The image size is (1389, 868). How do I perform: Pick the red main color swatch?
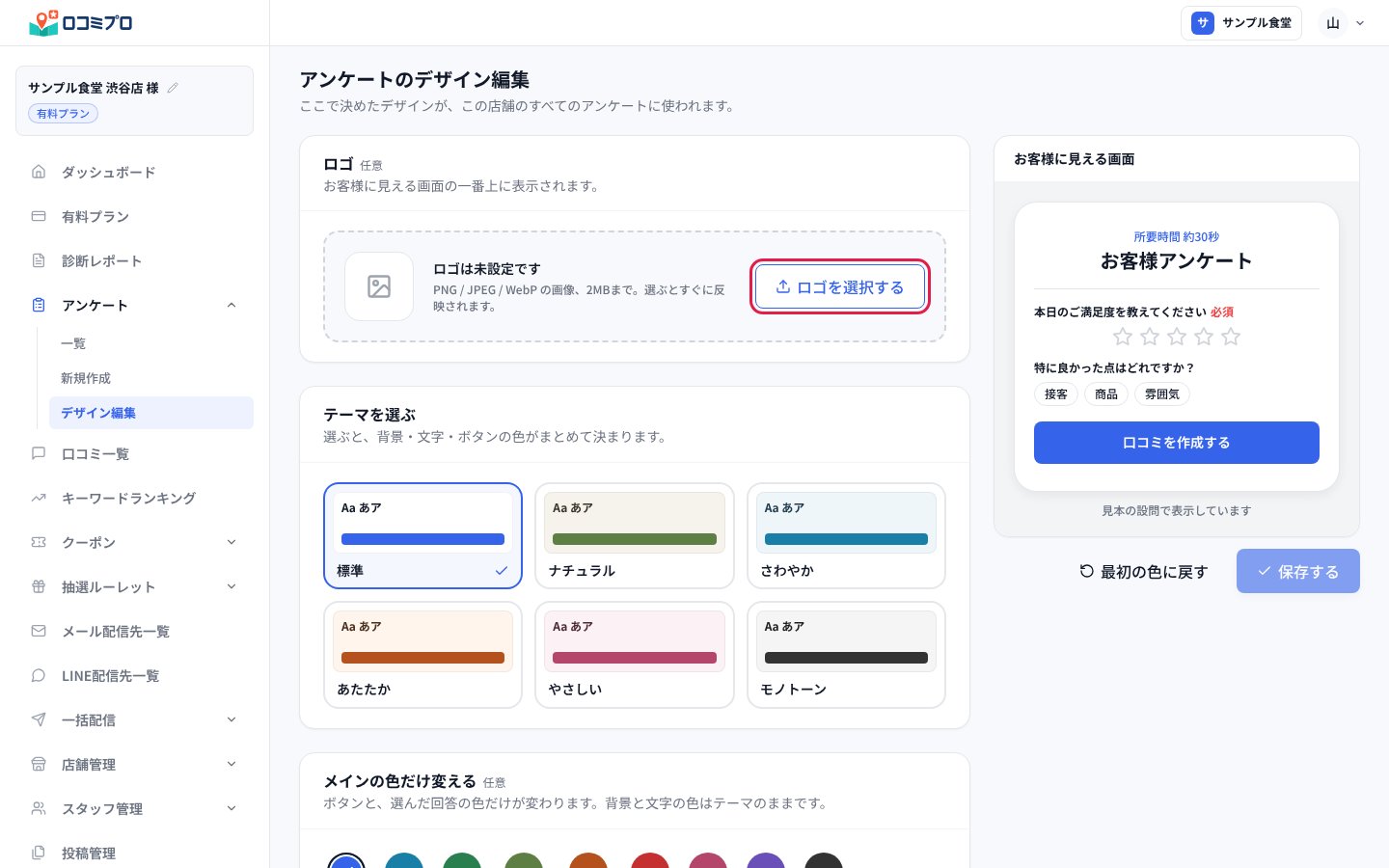(x=650, y=860)
